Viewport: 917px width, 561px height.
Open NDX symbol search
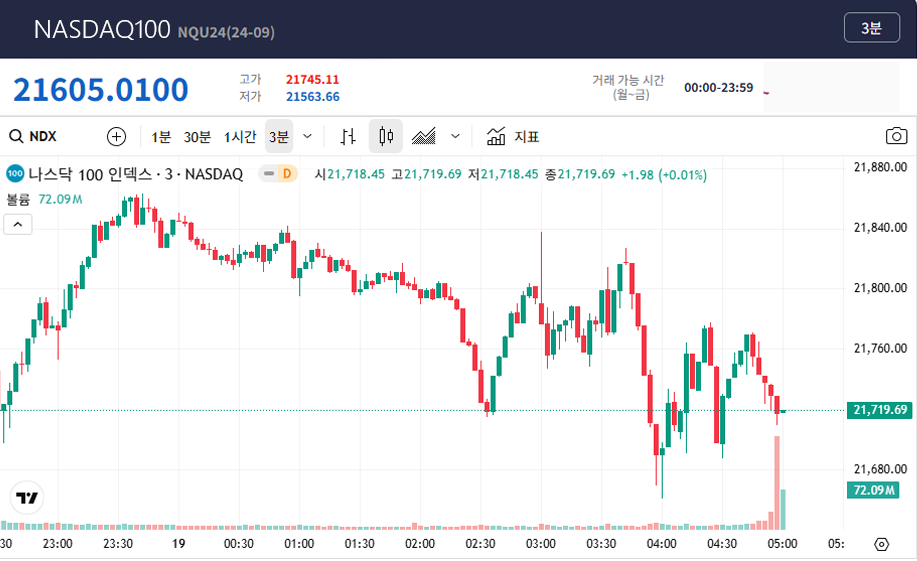[x=33, y=136]
